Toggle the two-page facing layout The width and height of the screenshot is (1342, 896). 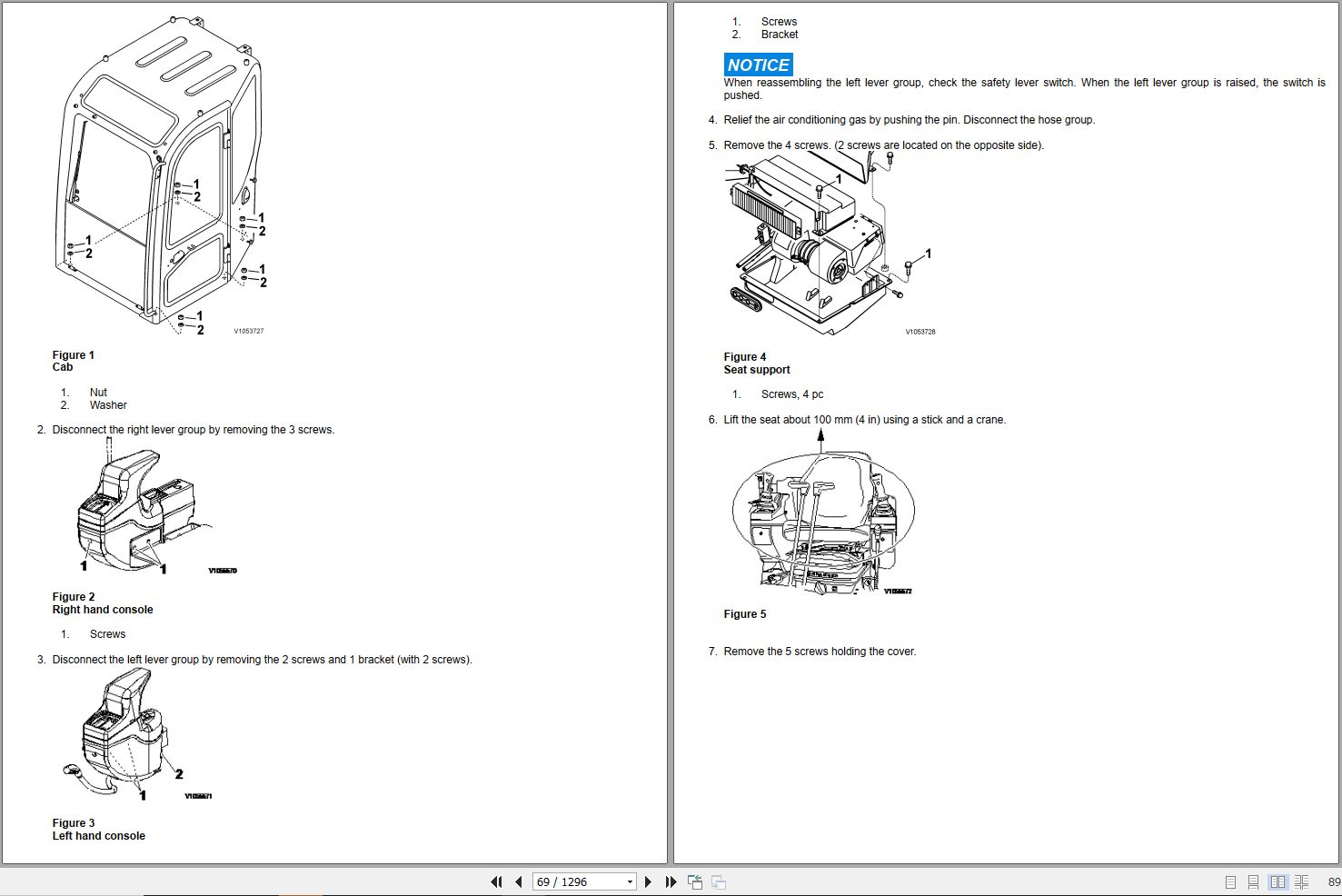coord(1277,881)
